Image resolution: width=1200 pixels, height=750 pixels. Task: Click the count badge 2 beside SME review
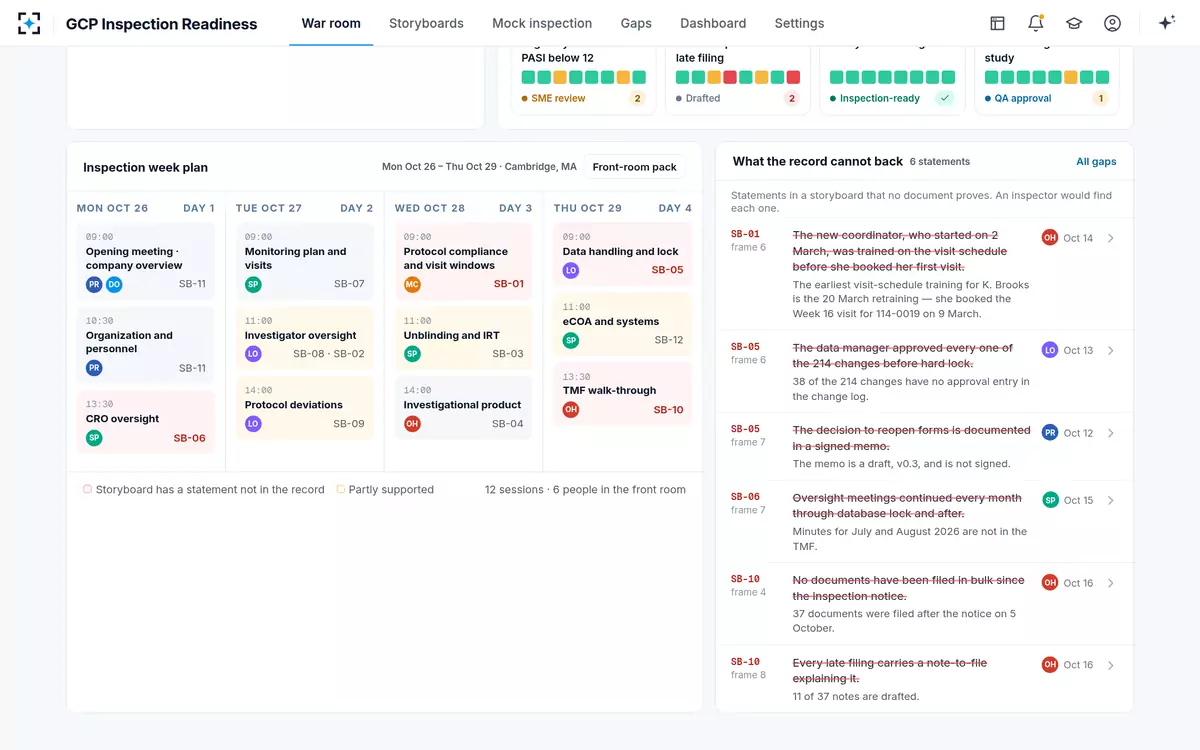[x=637, y=98]
